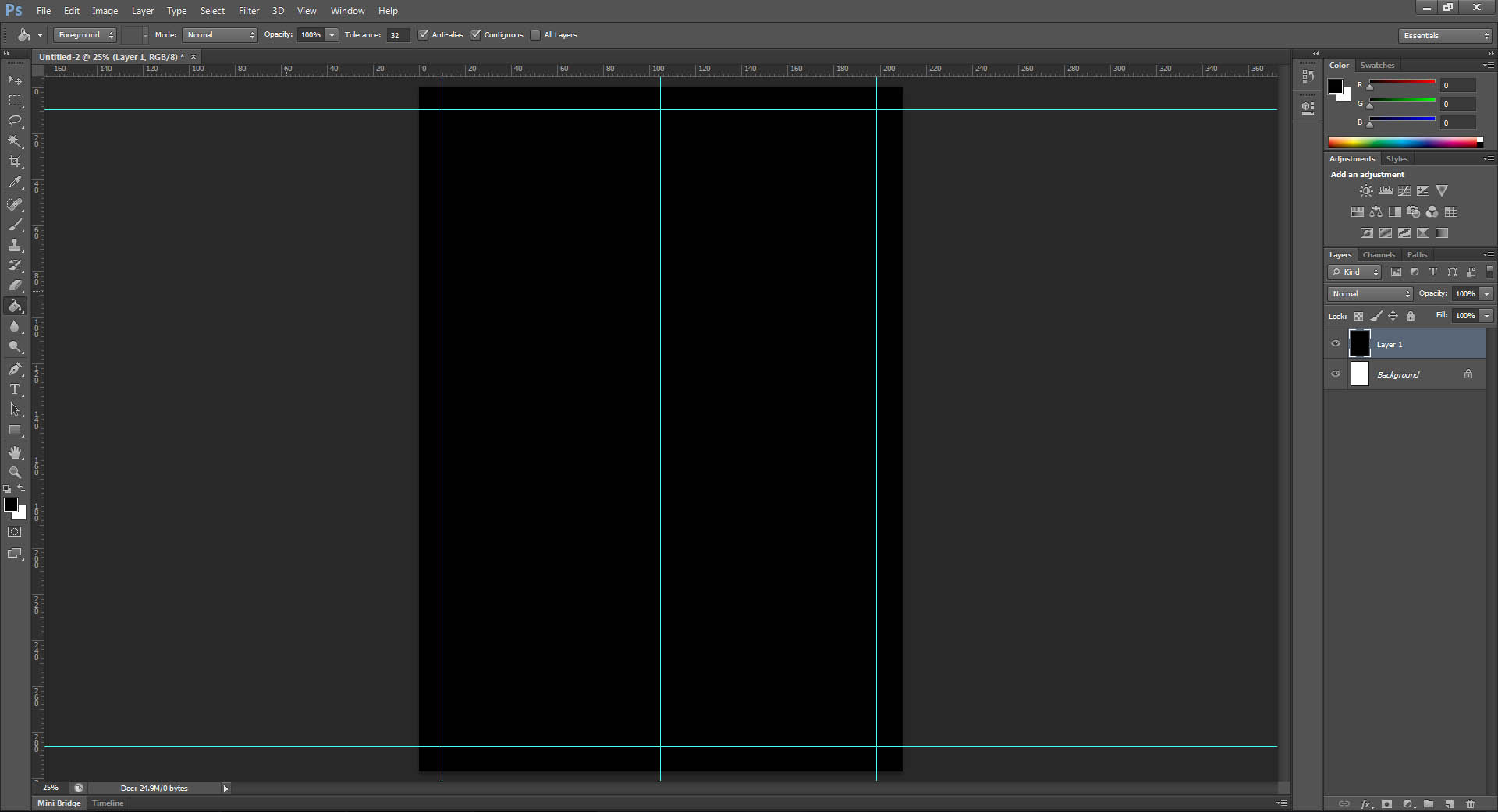This screenshot has height=812, width=1498.
Task: Disable the Anti-alias checkbox
Action: (424, 35)
